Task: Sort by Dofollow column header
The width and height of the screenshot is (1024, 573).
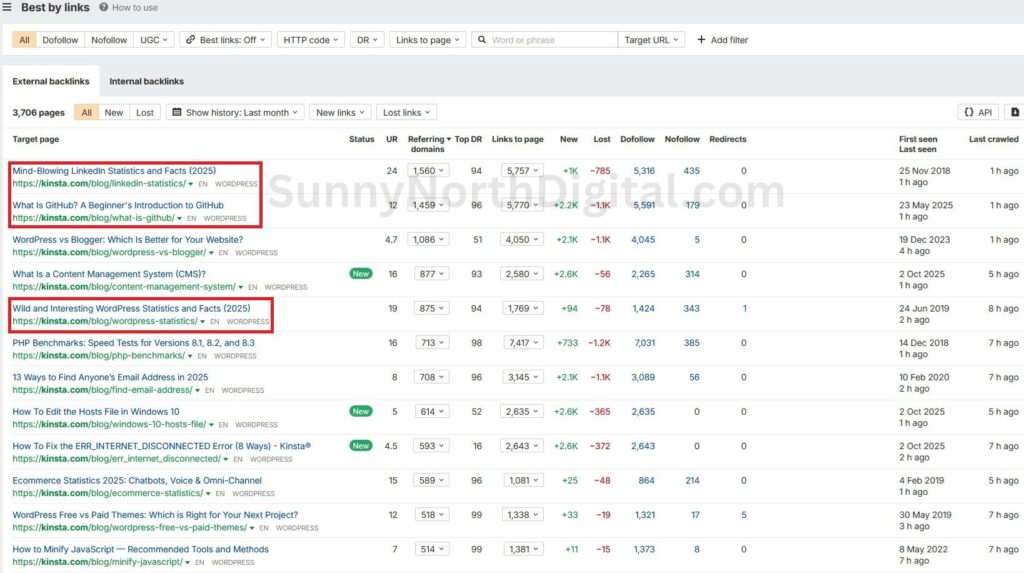Action: (637, 139)
